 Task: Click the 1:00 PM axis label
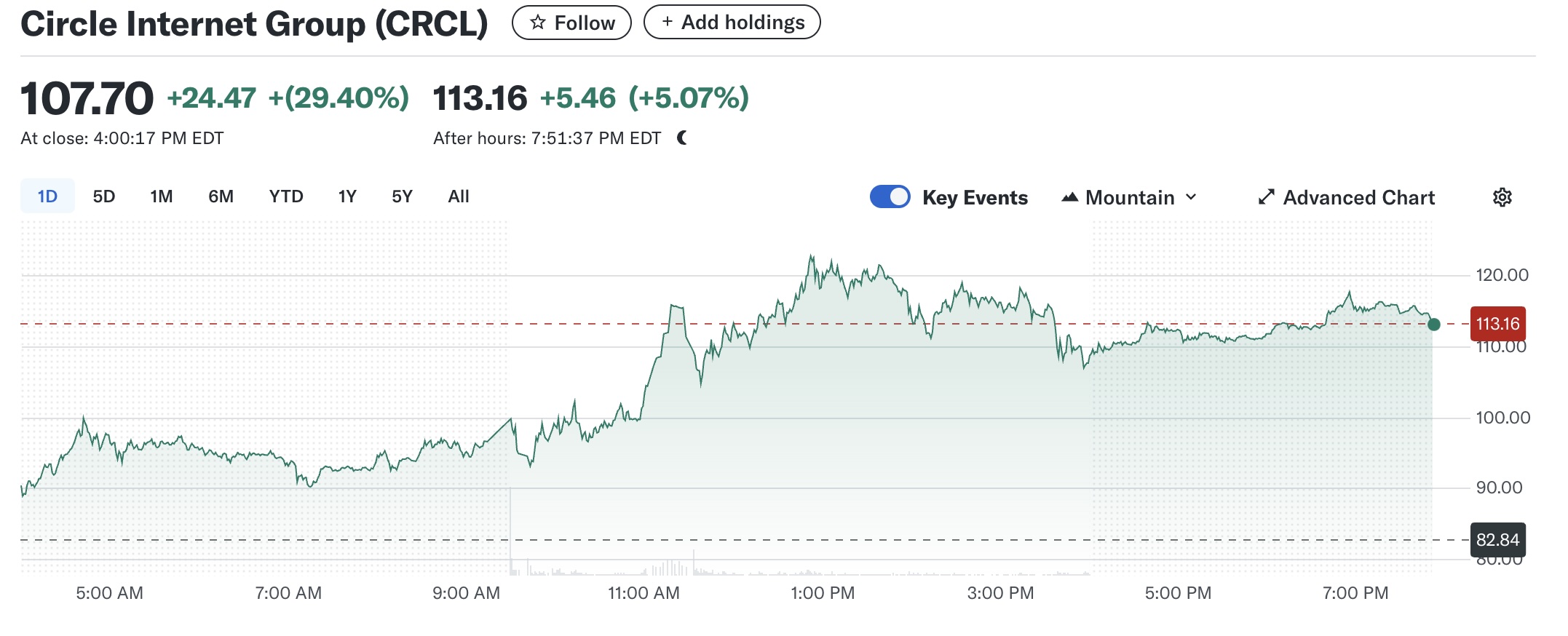coord(823,593)
